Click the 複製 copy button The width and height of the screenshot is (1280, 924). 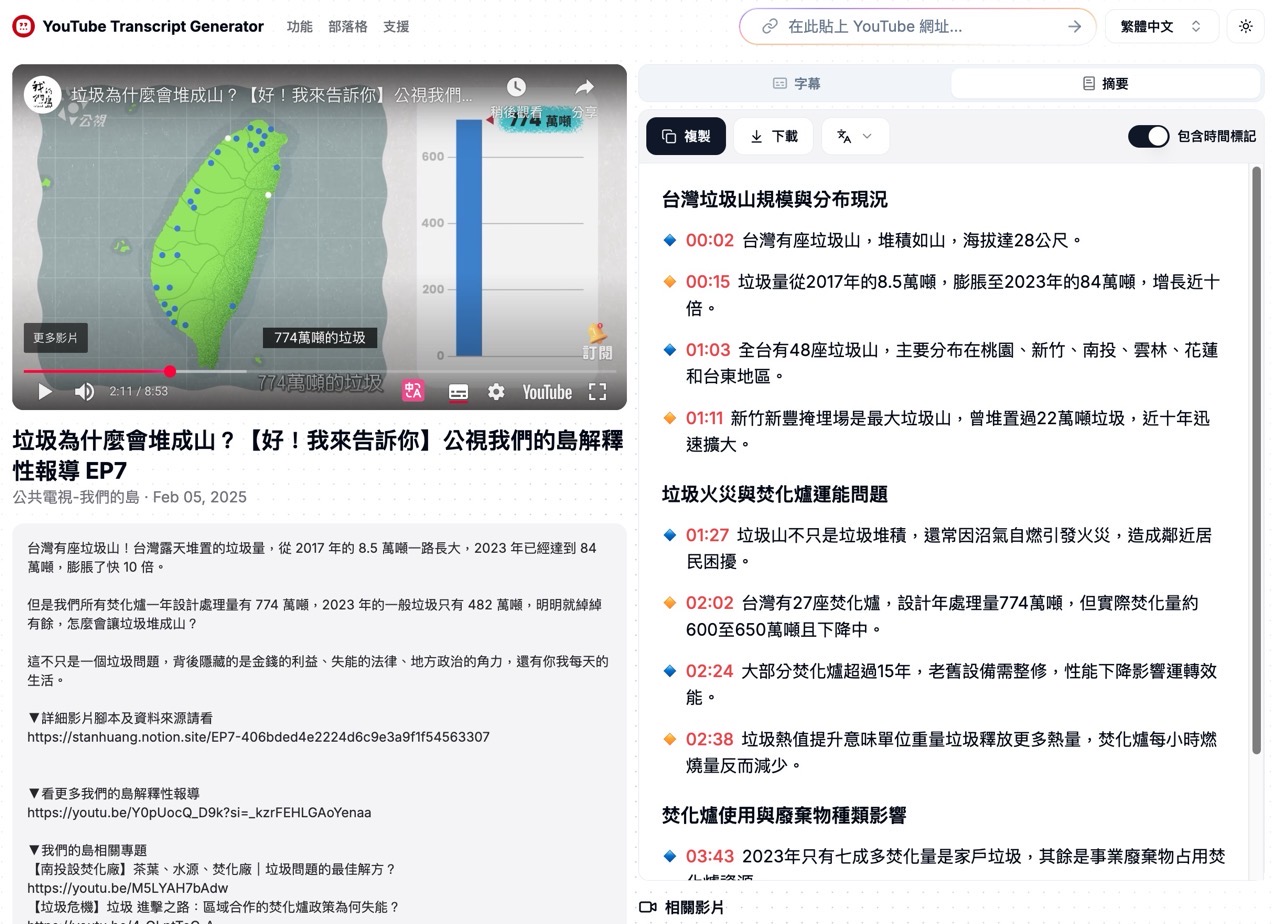click(x=686, y=136)
